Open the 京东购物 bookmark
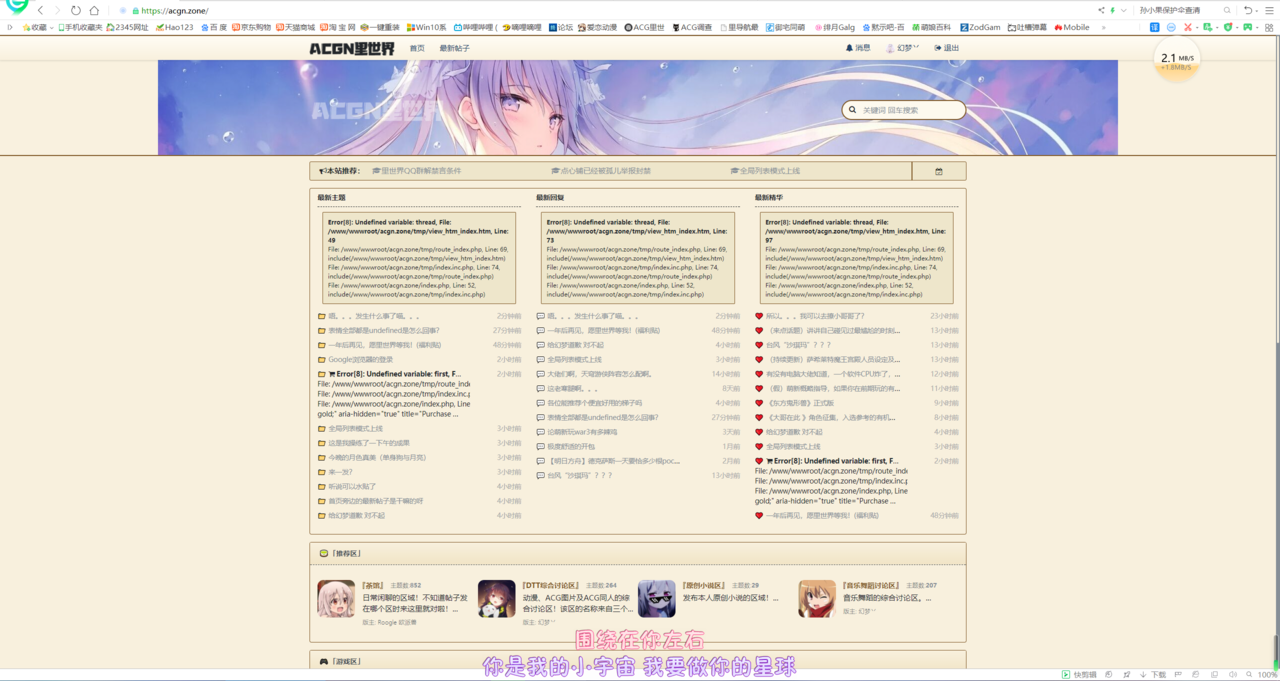 click(252, 27)
